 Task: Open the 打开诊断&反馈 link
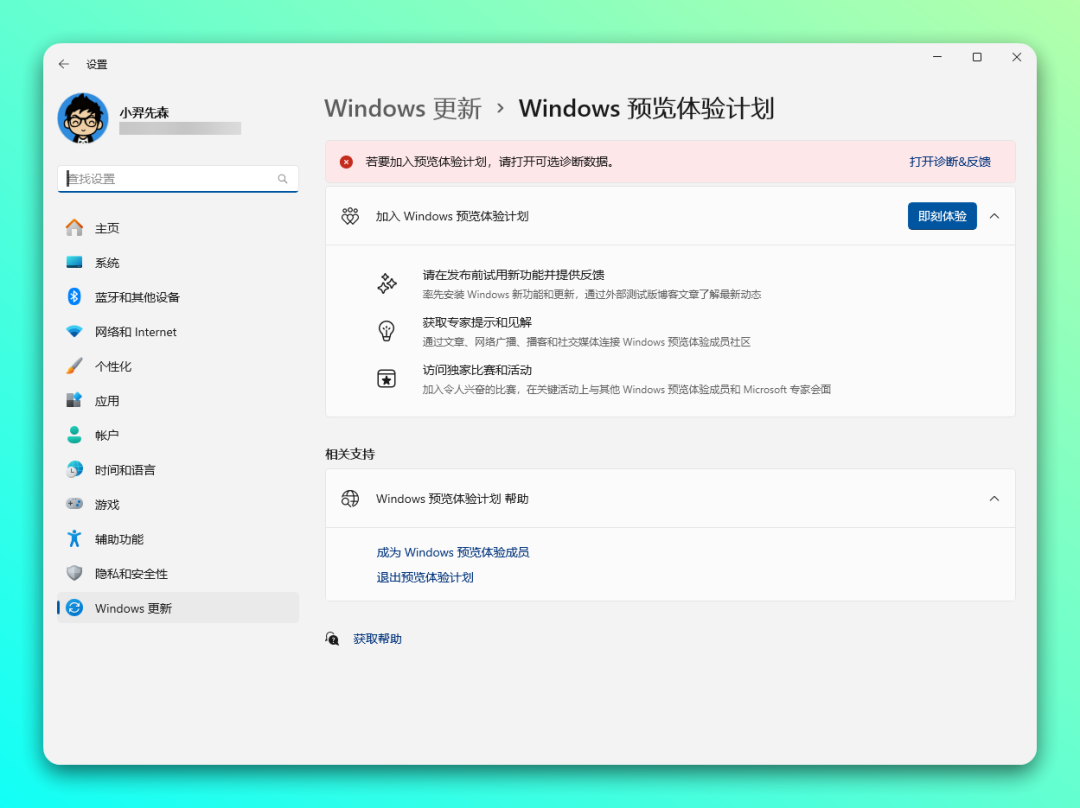pyautogui.click(x=949, y=161)
